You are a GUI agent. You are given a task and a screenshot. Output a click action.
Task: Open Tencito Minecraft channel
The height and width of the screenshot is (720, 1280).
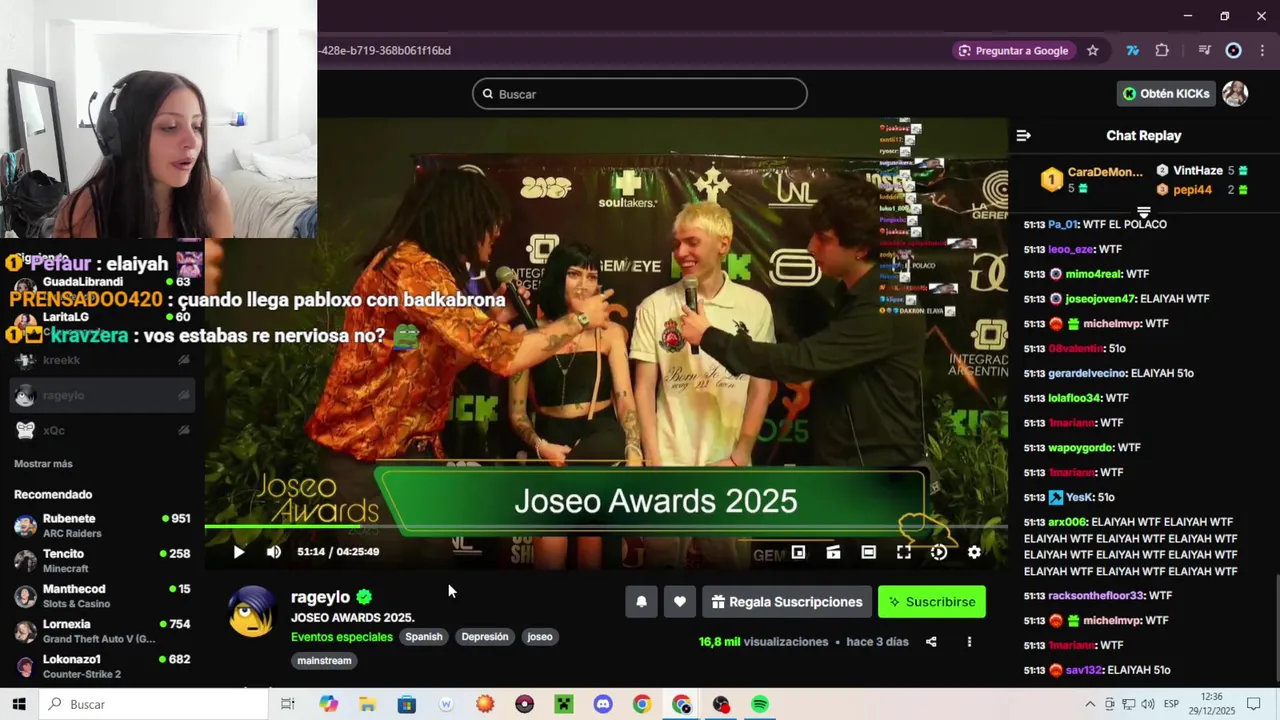103,561
